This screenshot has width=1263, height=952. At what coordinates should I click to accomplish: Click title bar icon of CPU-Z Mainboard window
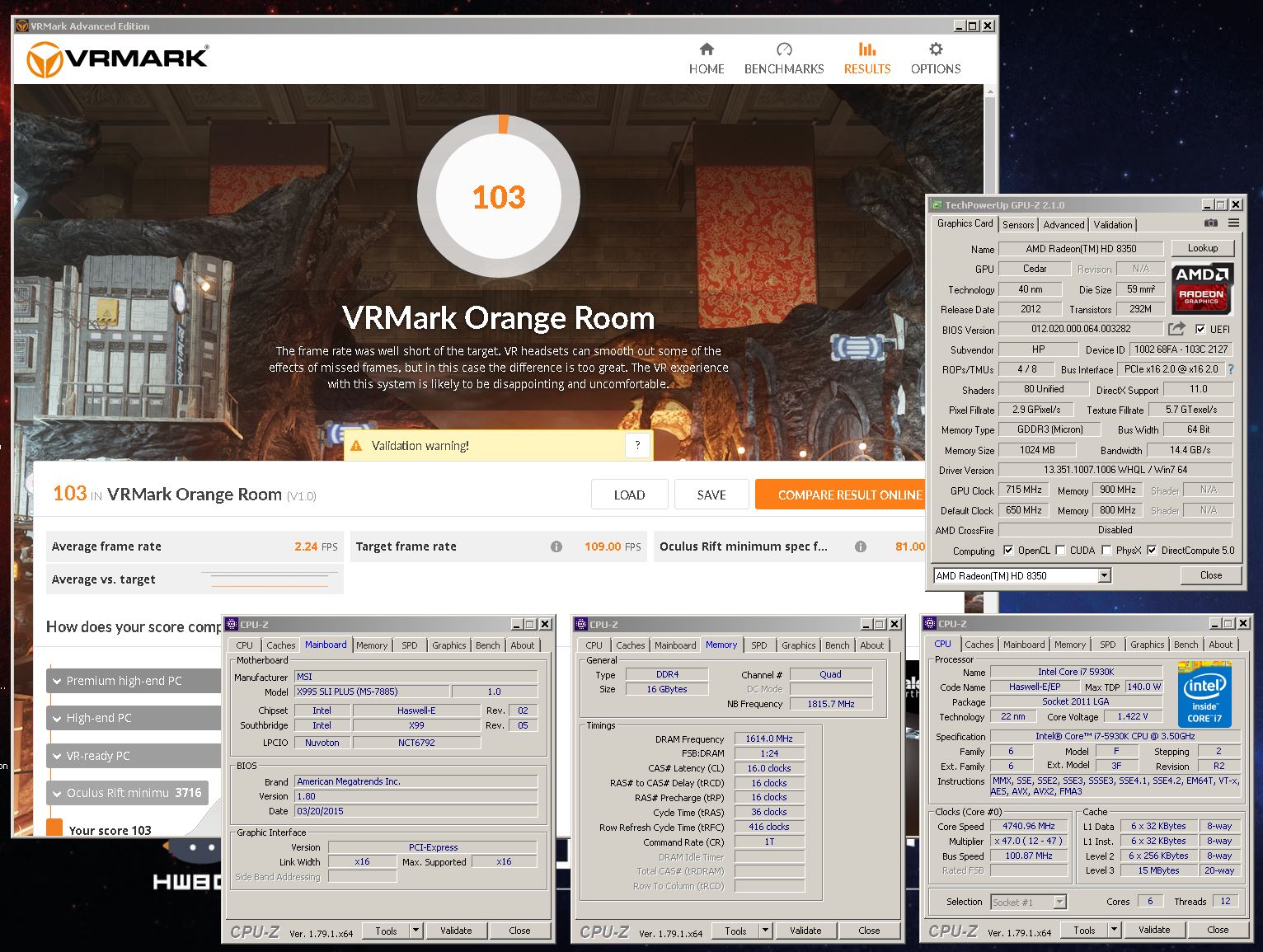[232, 625]
